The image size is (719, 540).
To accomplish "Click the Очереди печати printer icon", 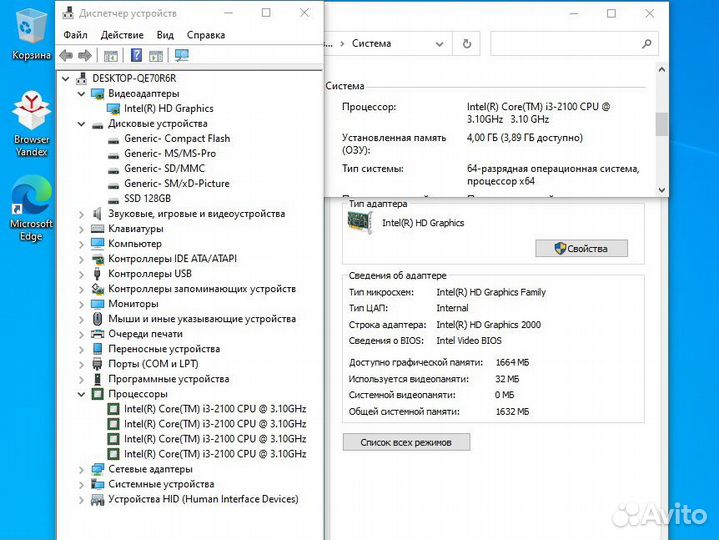I will click(97, 334).
